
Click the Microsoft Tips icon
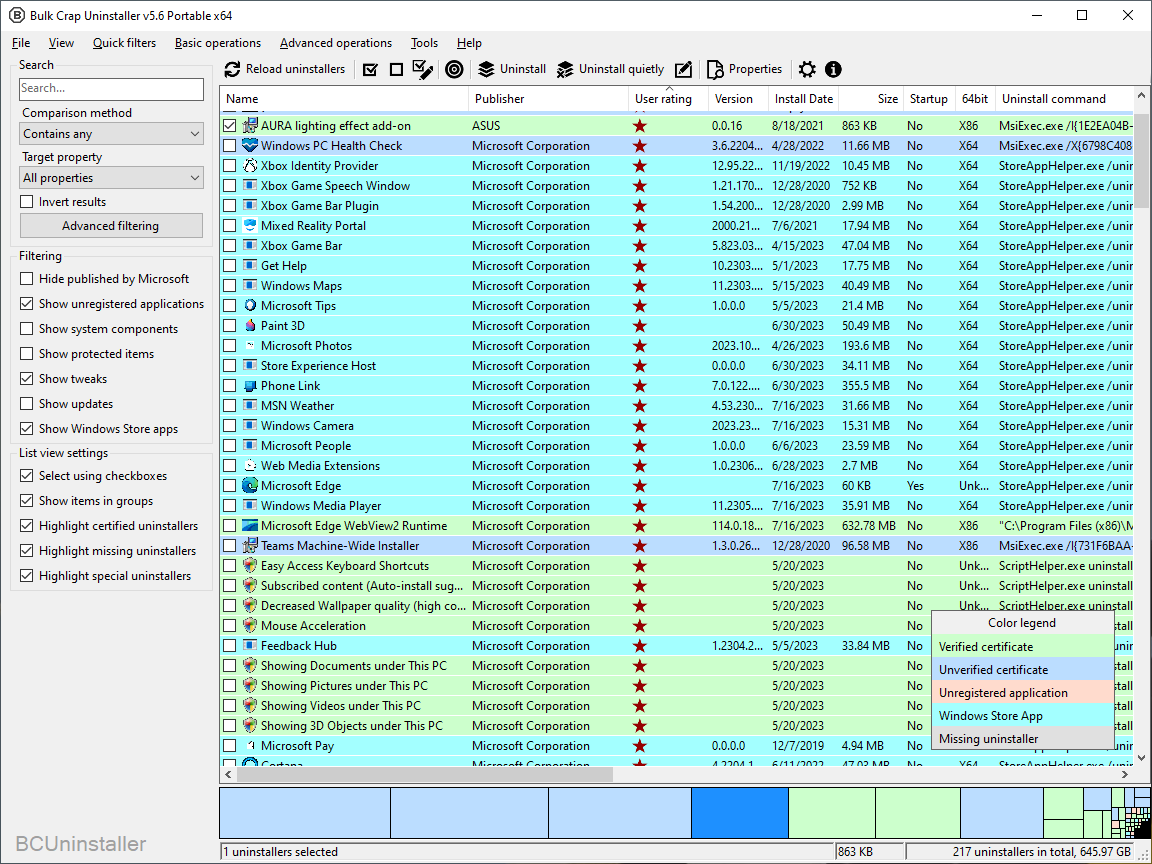(250, 306)
